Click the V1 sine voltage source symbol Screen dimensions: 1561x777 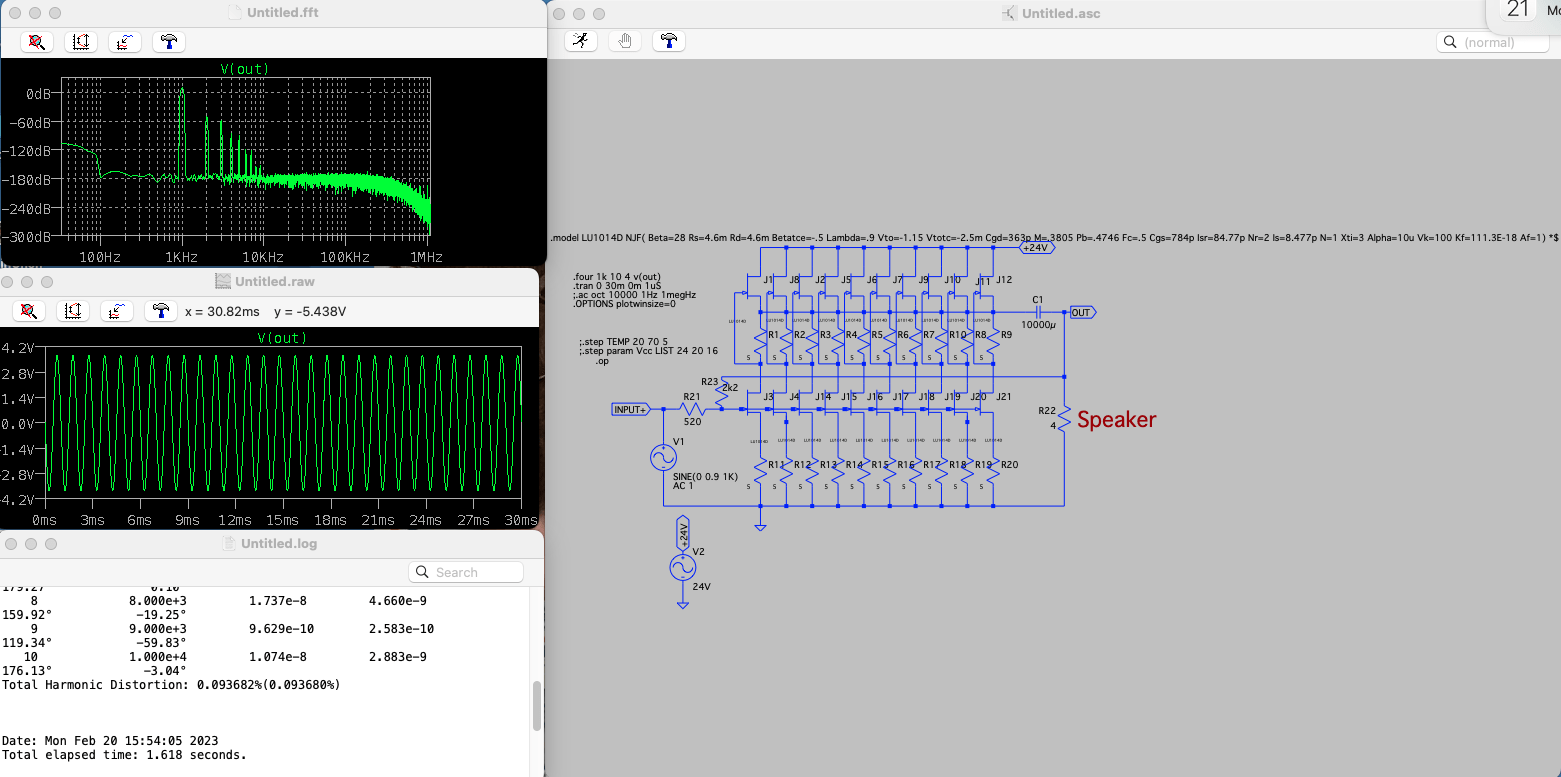coord(663,458)
